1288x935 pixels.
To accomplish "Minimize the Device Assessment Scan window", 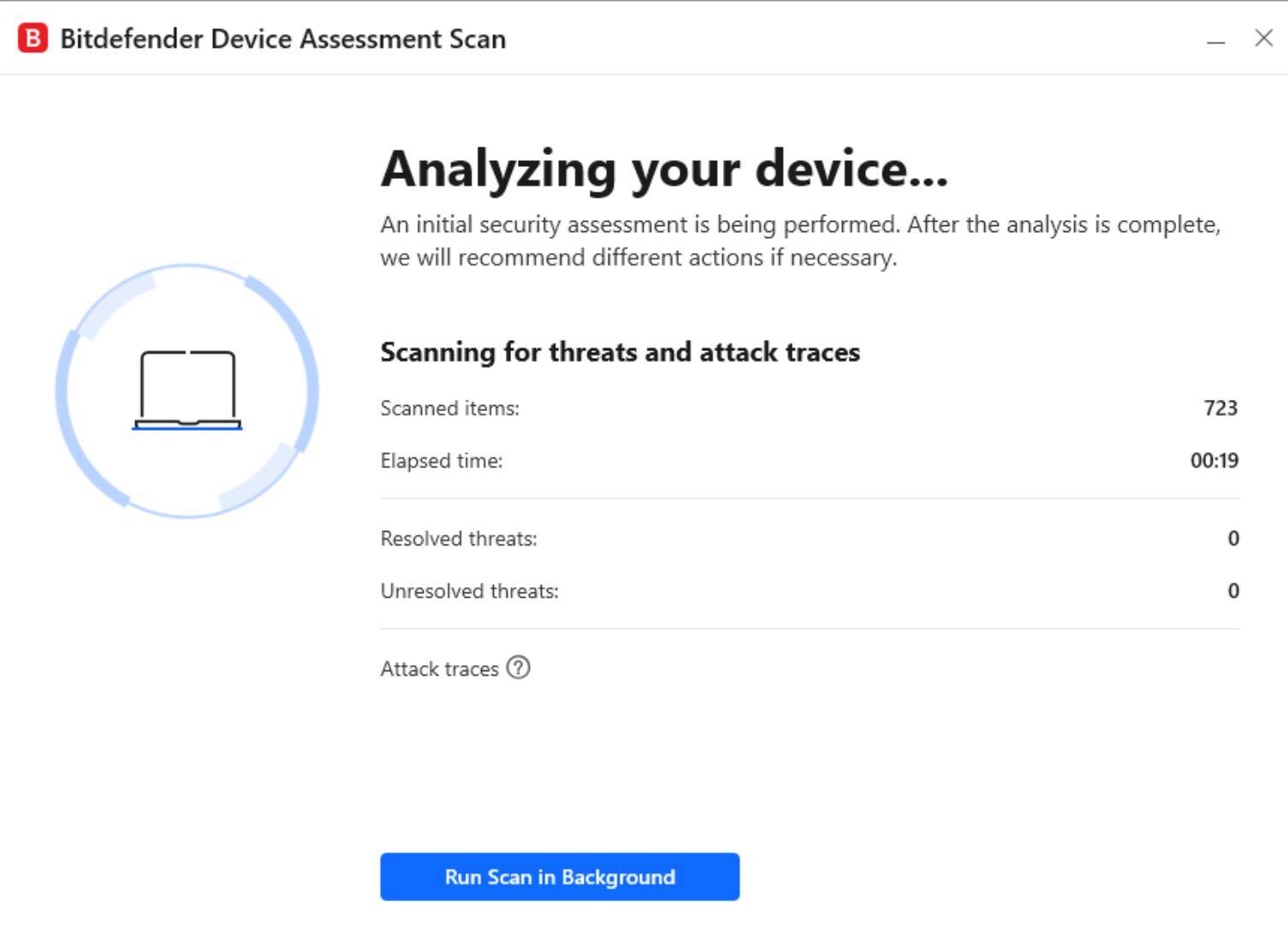I will (1215, 39).
